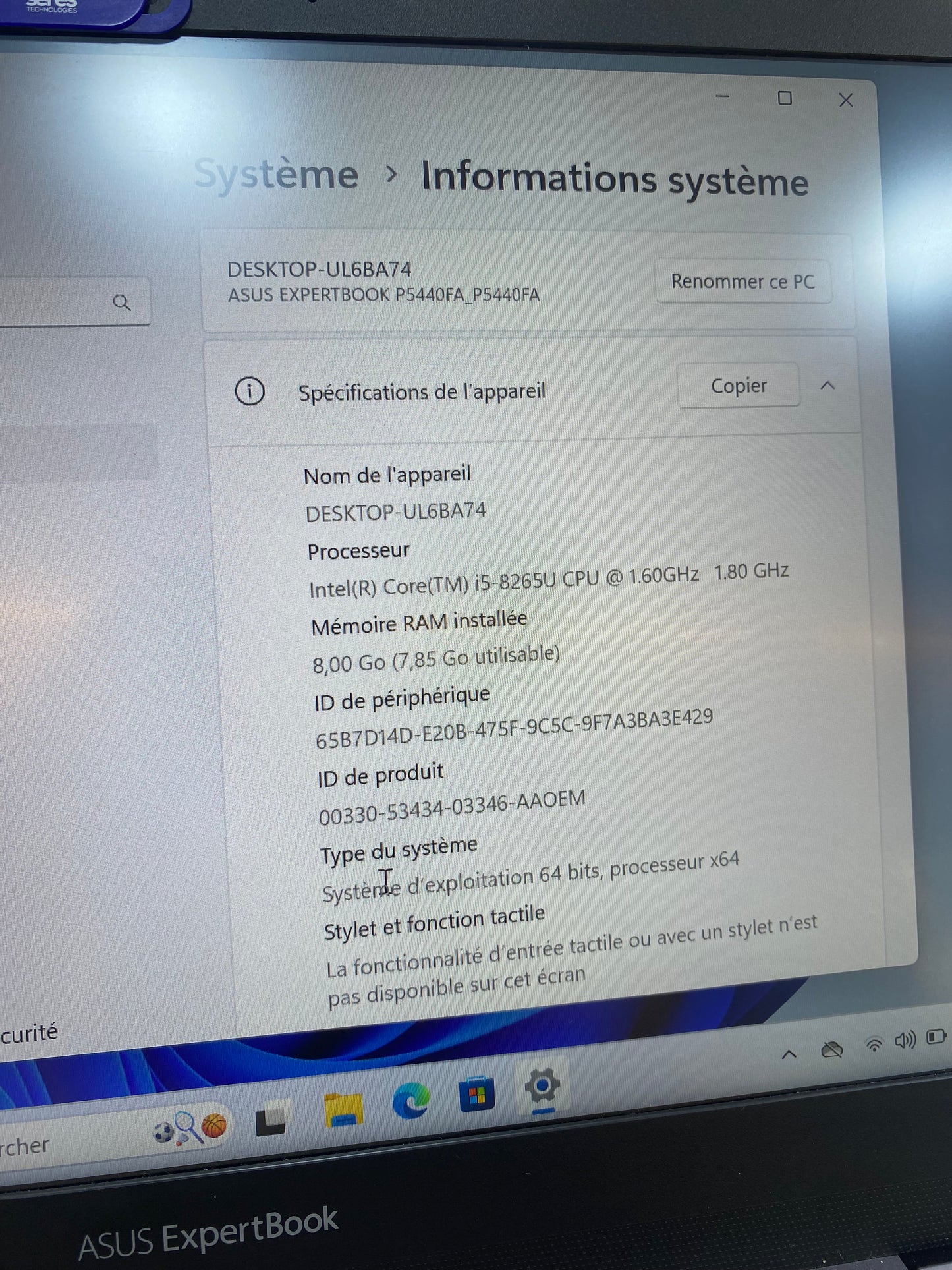Click the battery icon in system tray
The image size is (952, 1270).
(x=936, y=1037)
